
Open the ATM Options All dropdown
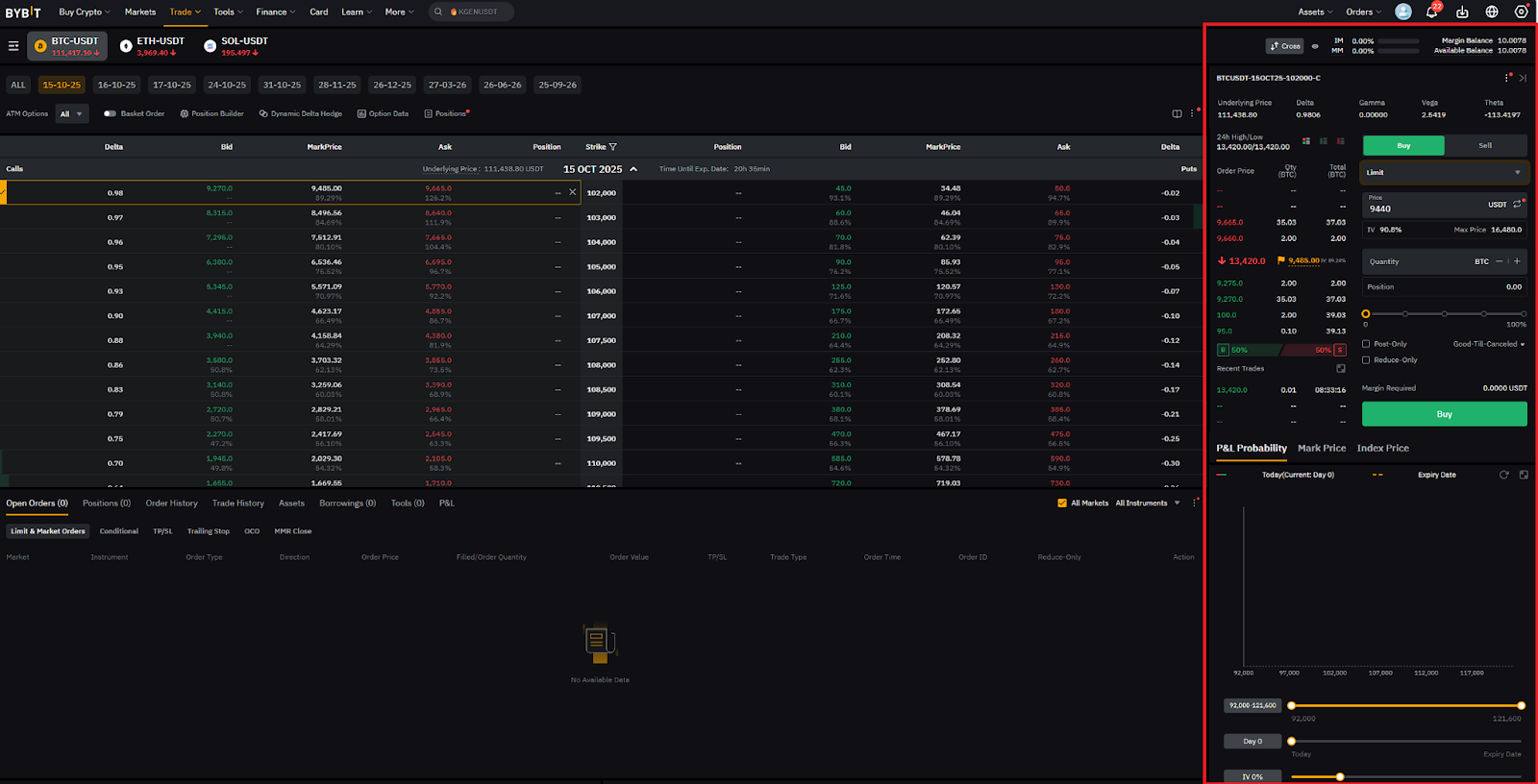tap(71, 113)
